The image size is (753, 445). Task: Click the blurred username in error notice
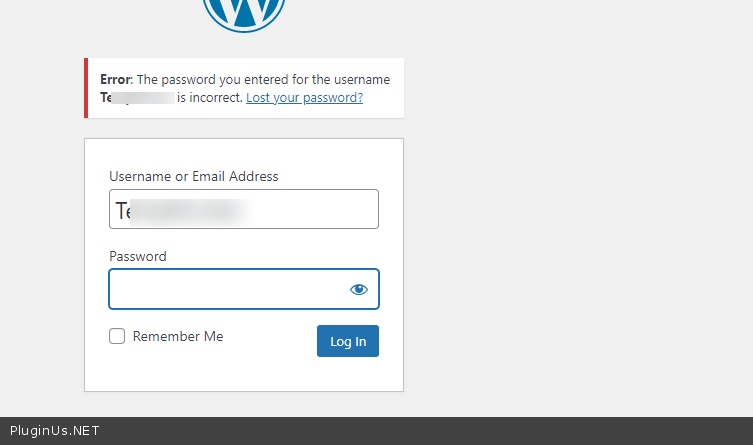142,98
